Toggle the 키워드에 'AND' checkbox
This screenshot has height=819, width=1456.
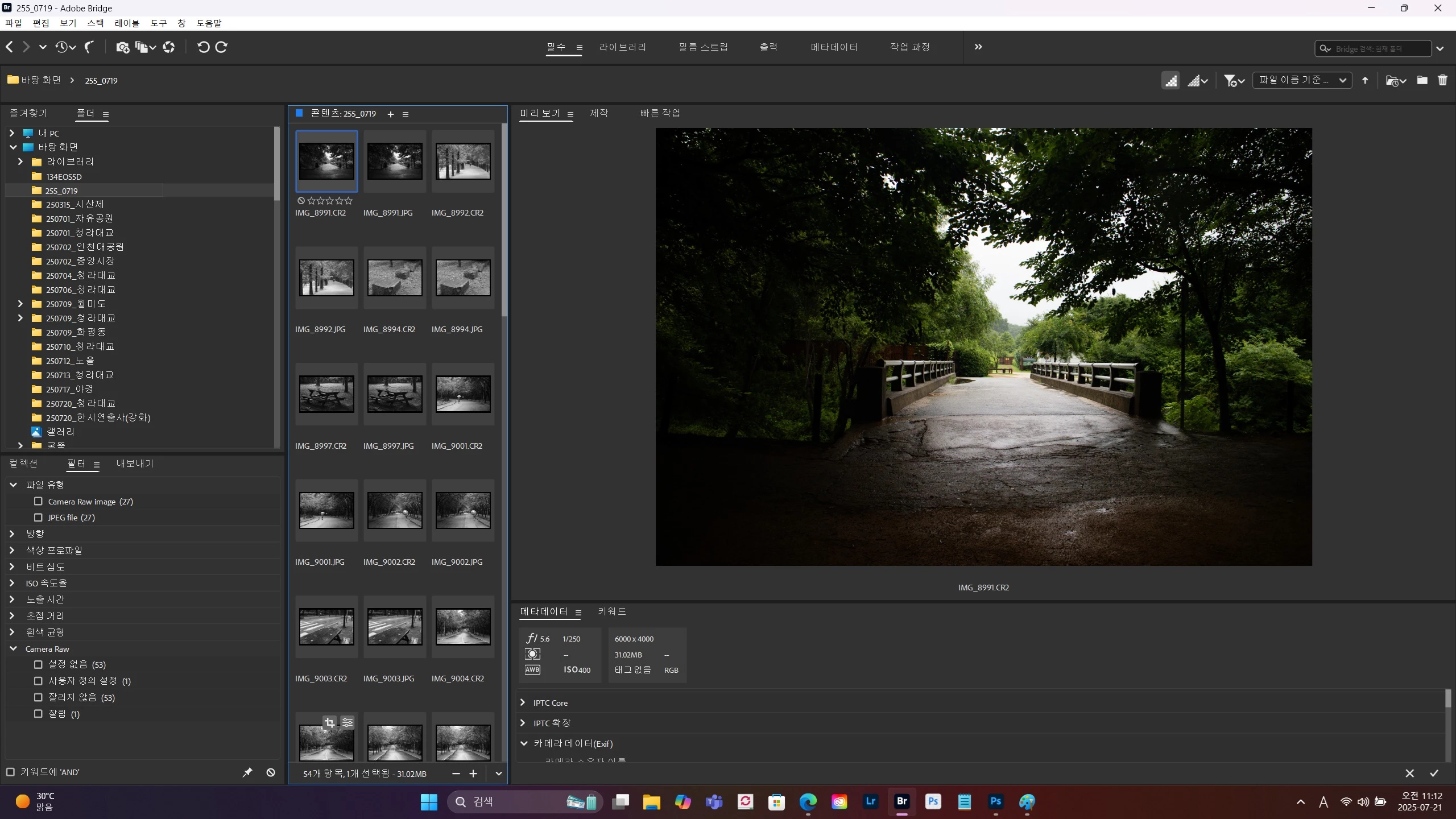pos(10,772)
